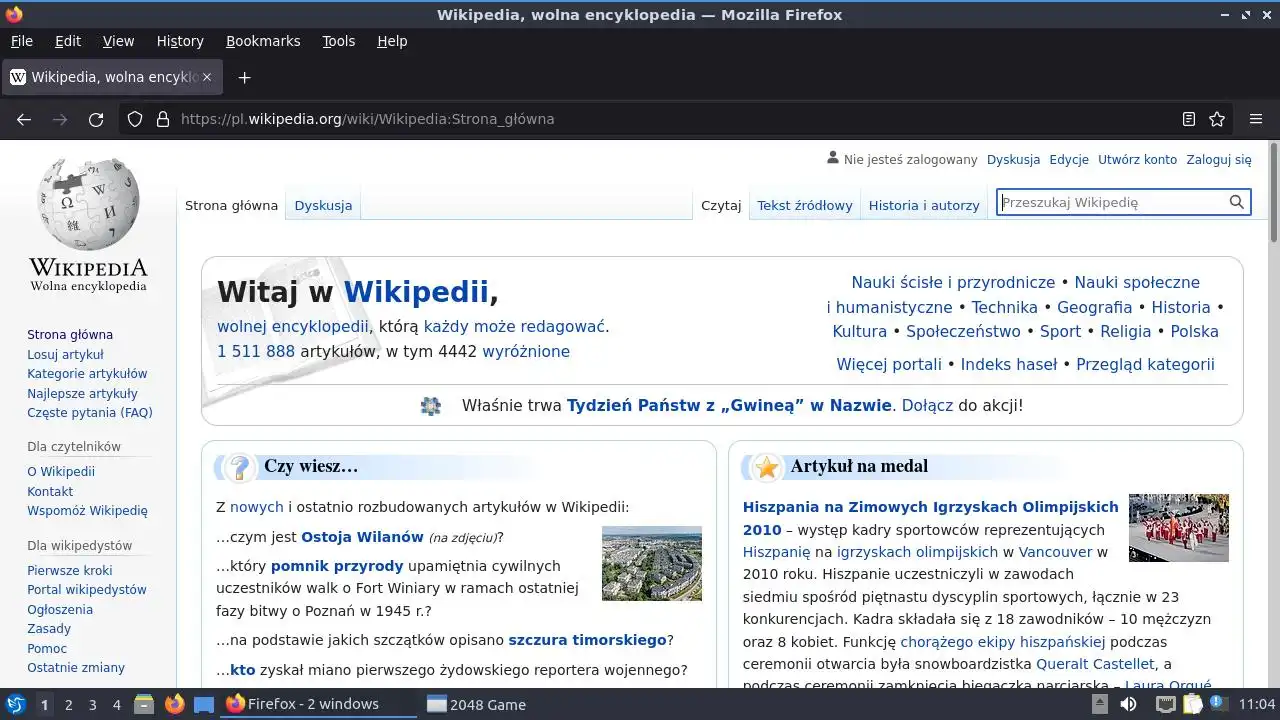Go back using browser back arrow
The width and height of the screenshot is (1280, 720).
(x=24, y=119)
